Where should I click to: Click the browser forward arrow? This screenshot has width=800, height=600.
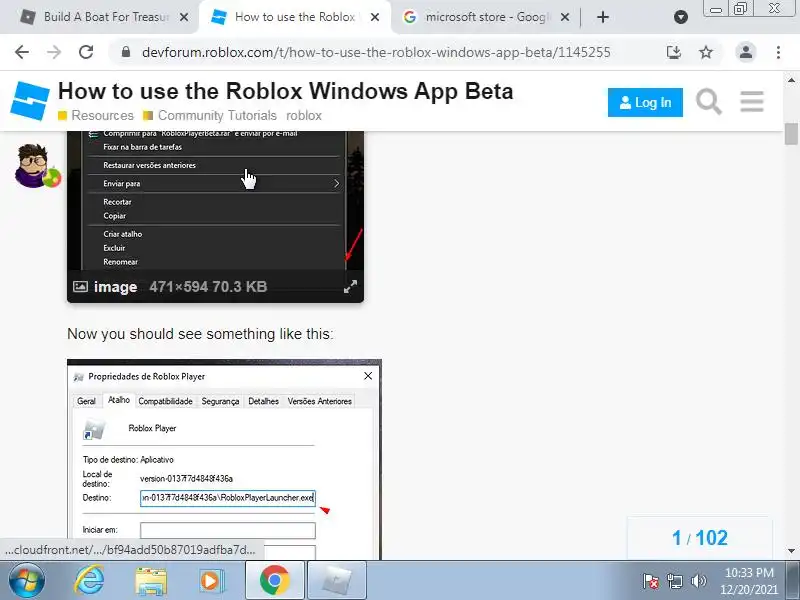coord(54,52)
